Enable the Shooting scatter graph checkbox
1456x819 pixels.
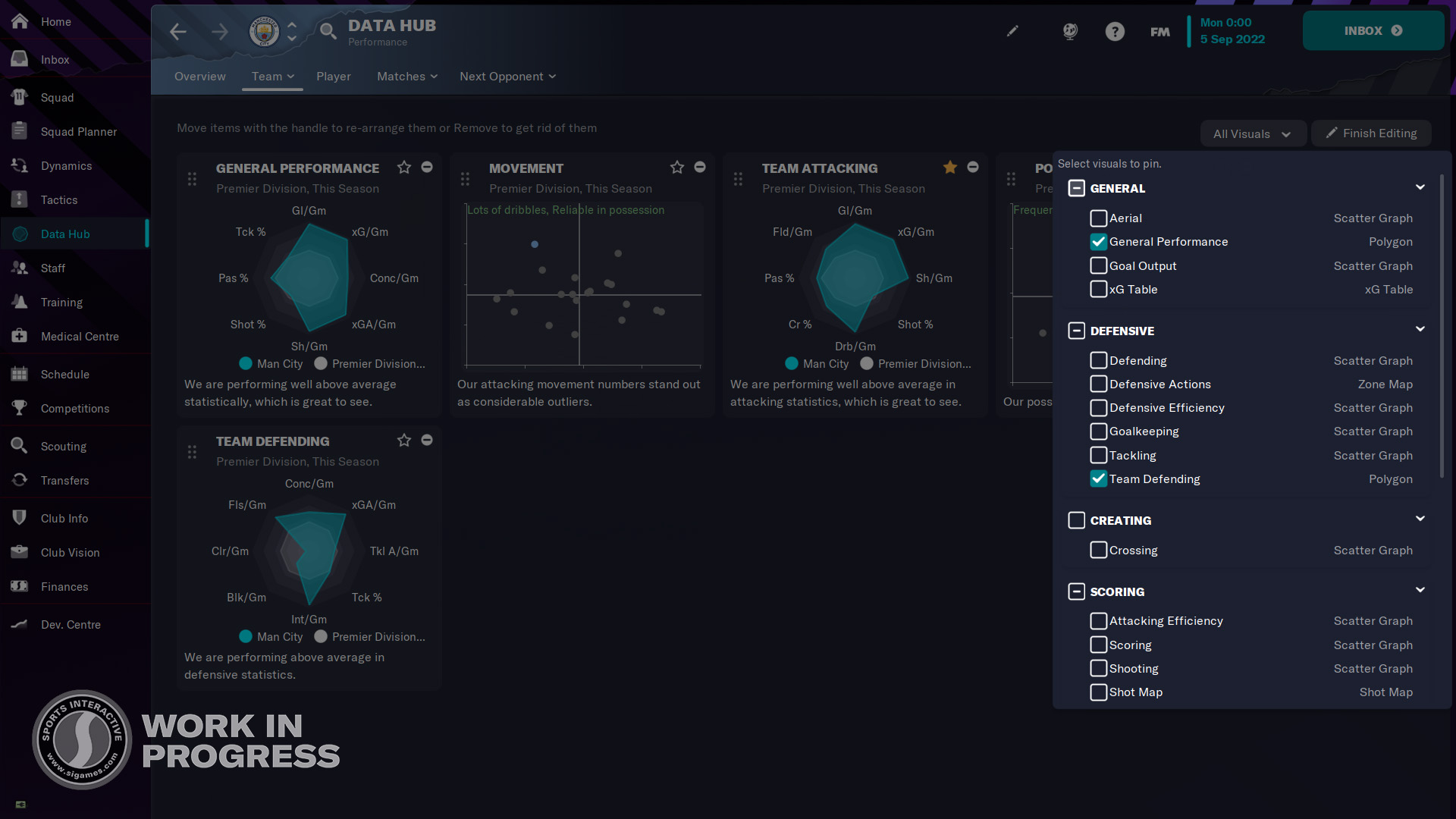(x=1097, y=668)
